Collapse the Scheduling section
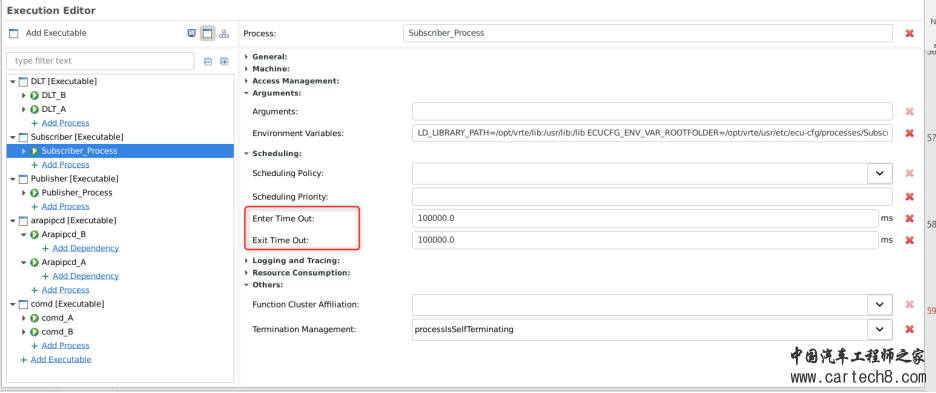 [x=247, y=153]
